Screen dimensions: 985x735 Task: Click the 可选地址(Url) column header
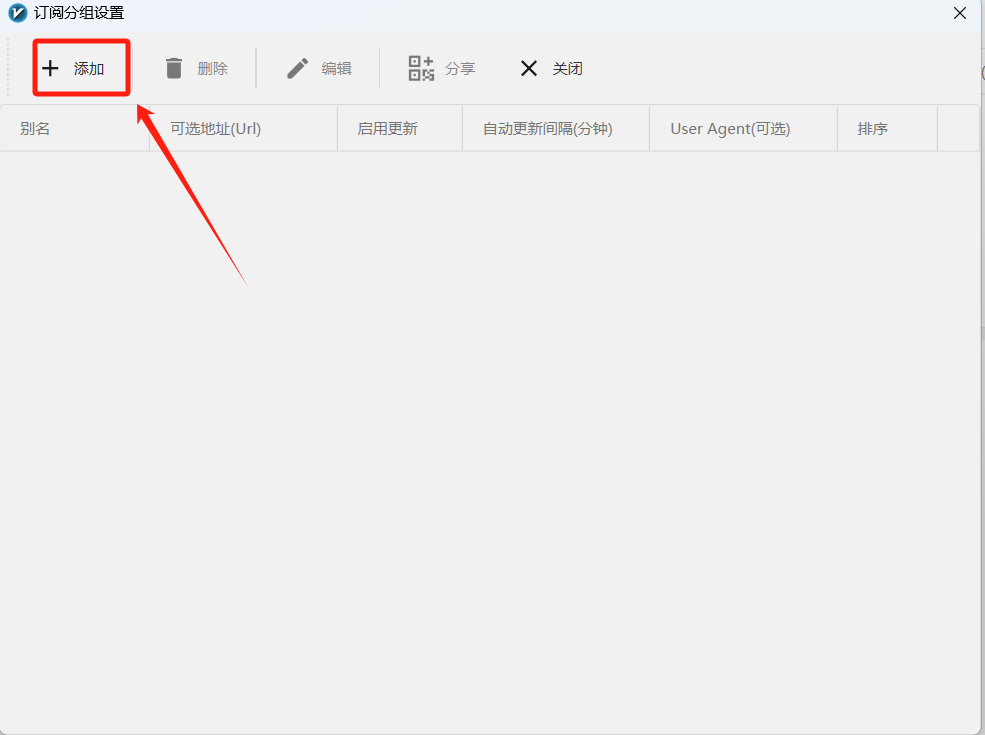click(216, 129)
